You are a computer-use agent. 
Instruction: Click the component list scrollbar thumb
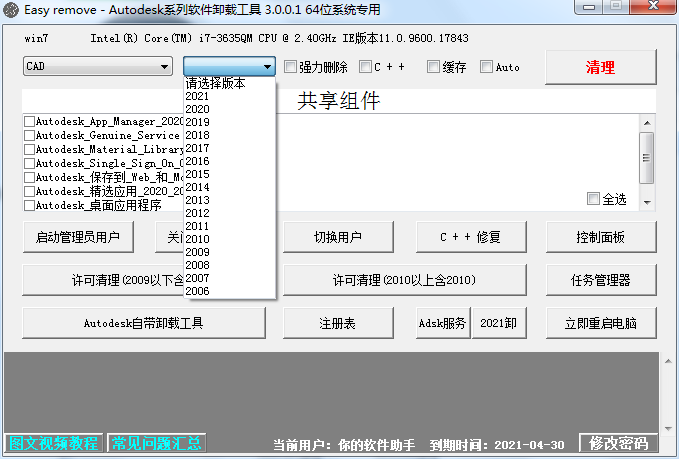(x=647, y=158)
